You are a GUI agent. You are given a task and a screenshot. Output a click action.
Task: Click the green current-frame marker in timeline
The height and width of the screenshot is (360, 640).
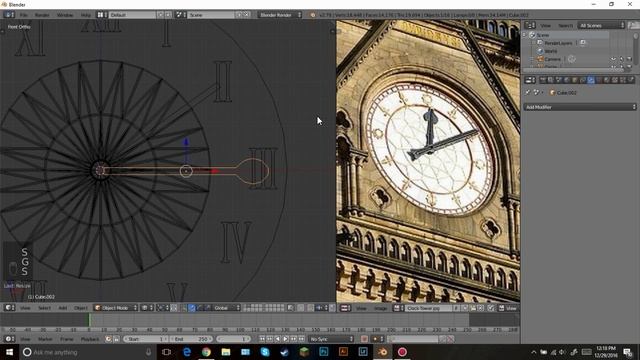[89, 320]
